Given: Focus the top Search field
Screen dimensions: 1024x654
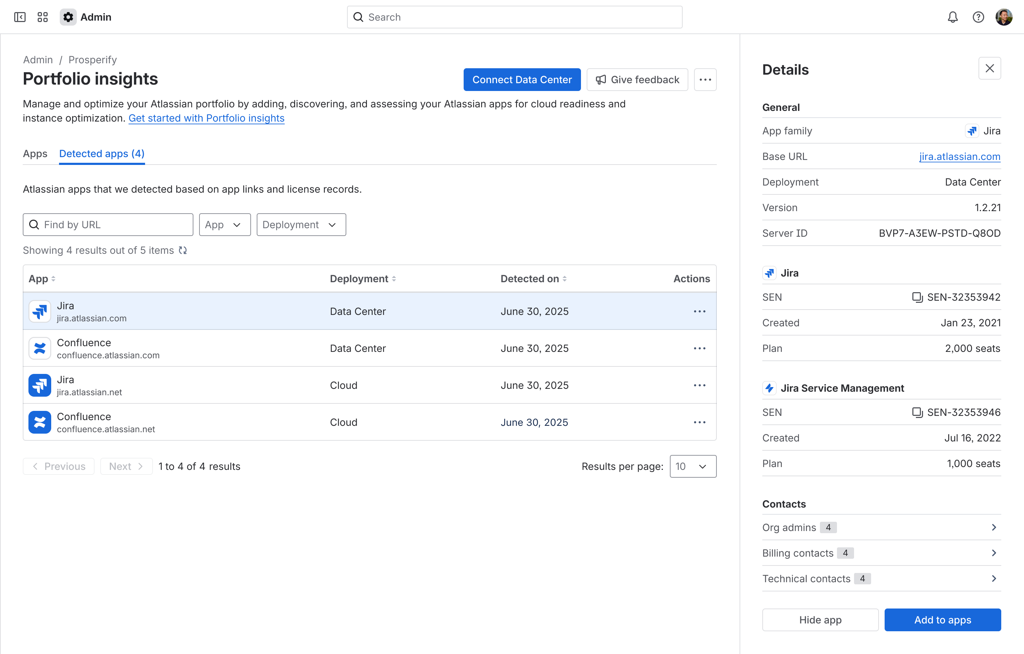Looking at the screenshot, I should [x=515, y=17].
